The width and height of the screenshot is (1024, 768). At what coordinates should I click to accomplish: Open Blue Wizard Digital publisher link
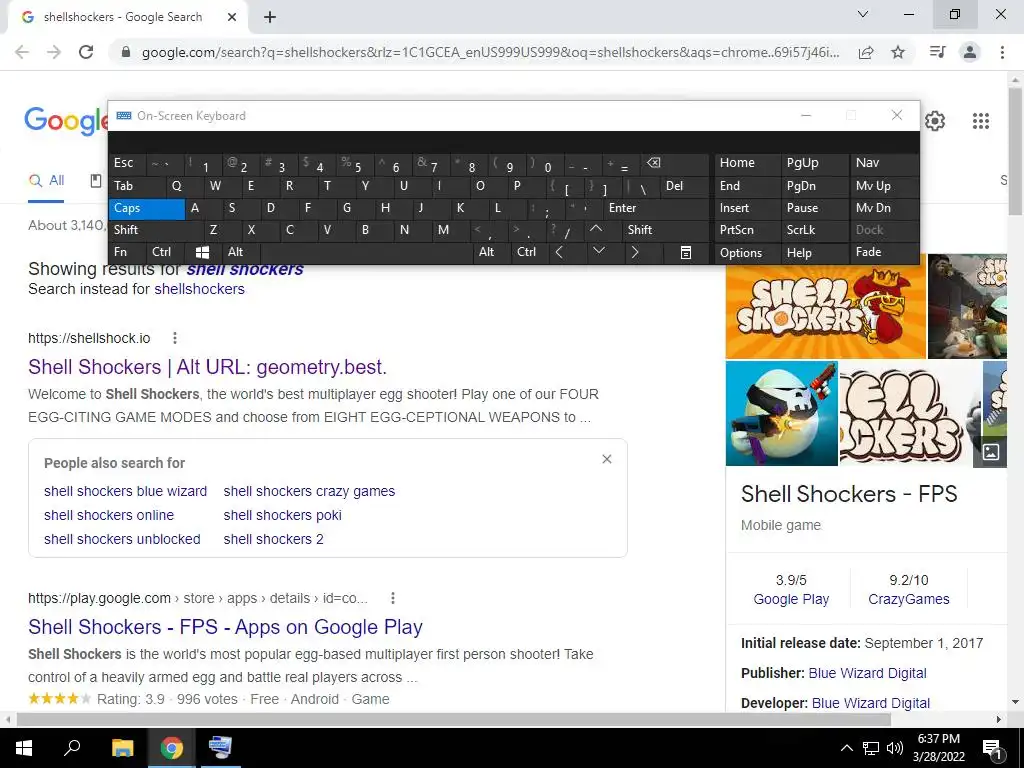pos(867,673)
